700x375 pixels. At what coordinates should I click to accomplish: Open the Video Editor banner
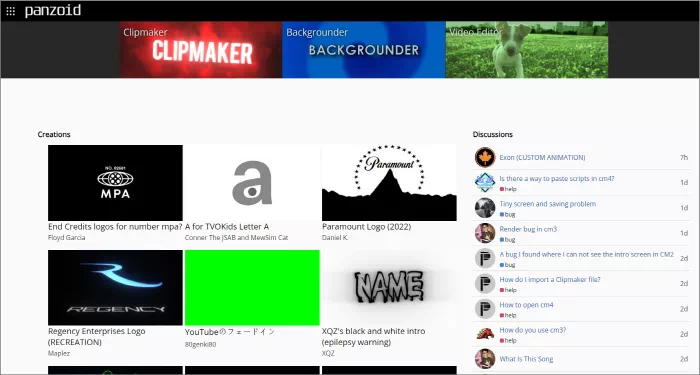point(527,50)
